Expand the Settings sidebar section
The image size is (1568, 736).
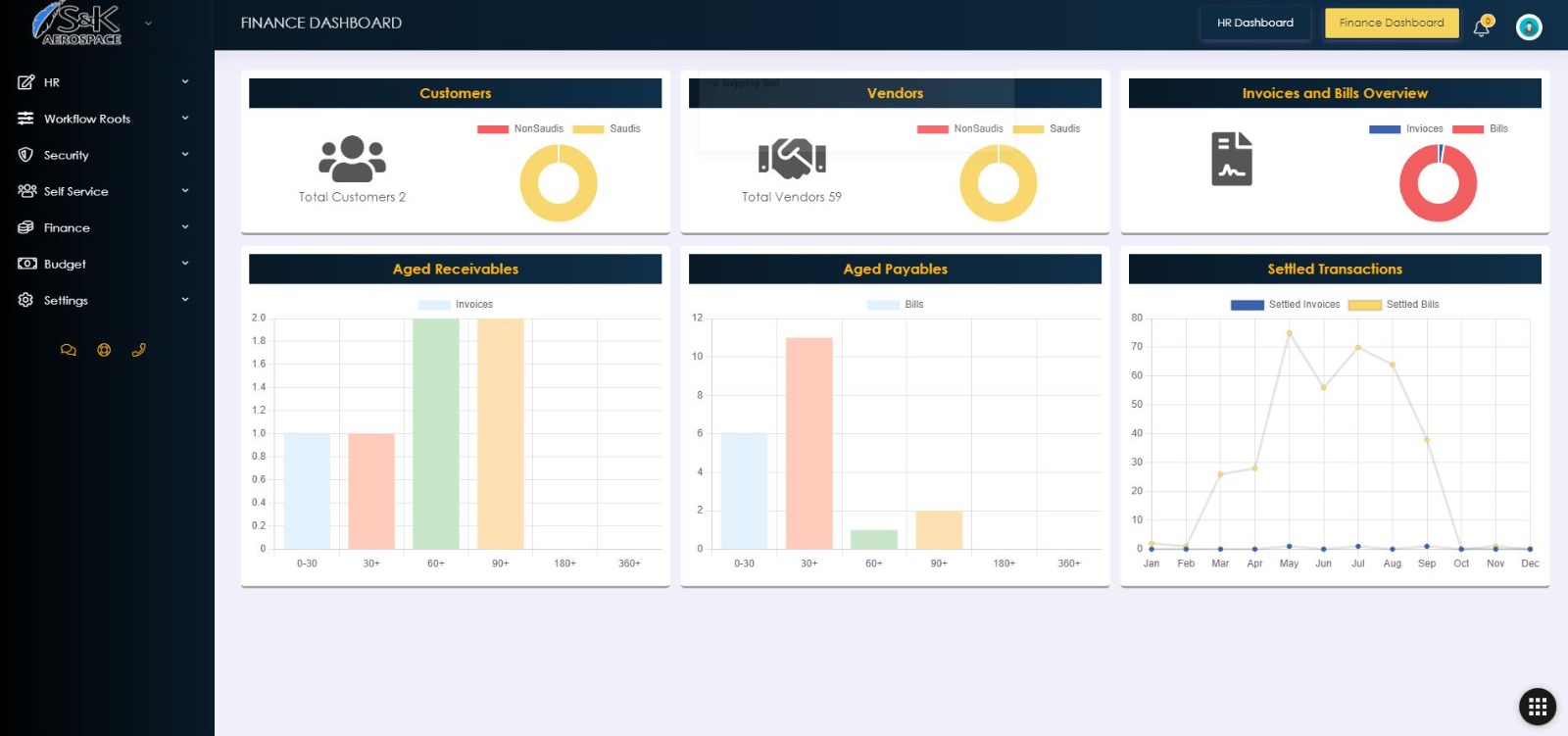[103, 300]
